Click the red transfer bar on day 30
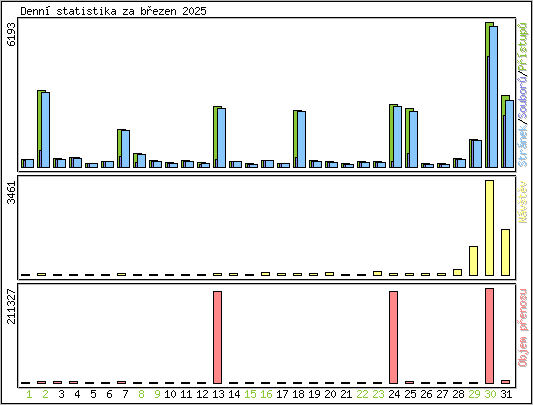533x405 pixels. click(x=489, y=336)
